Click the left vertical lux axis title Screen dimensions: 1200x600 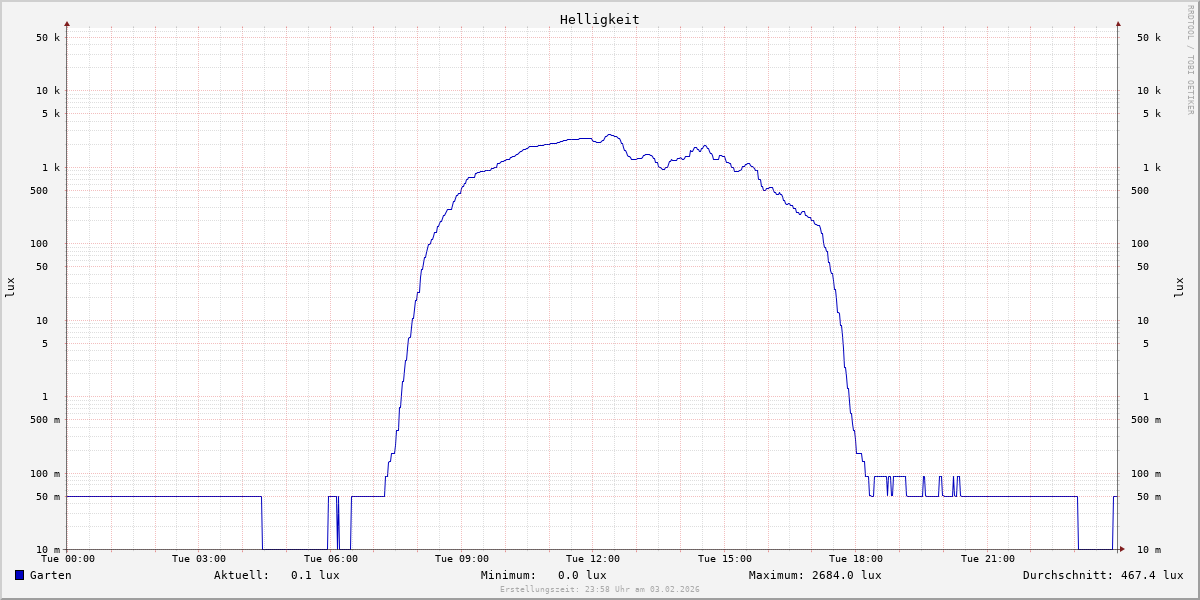point(10,287)
